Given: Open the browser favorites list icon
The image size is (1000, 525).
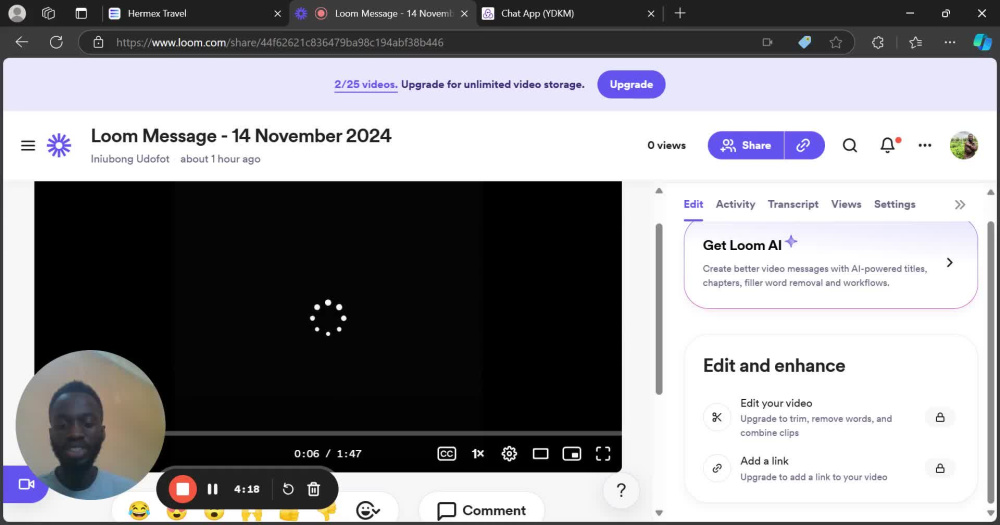Looking at the screenshot, I should click(x=916, y=43).
